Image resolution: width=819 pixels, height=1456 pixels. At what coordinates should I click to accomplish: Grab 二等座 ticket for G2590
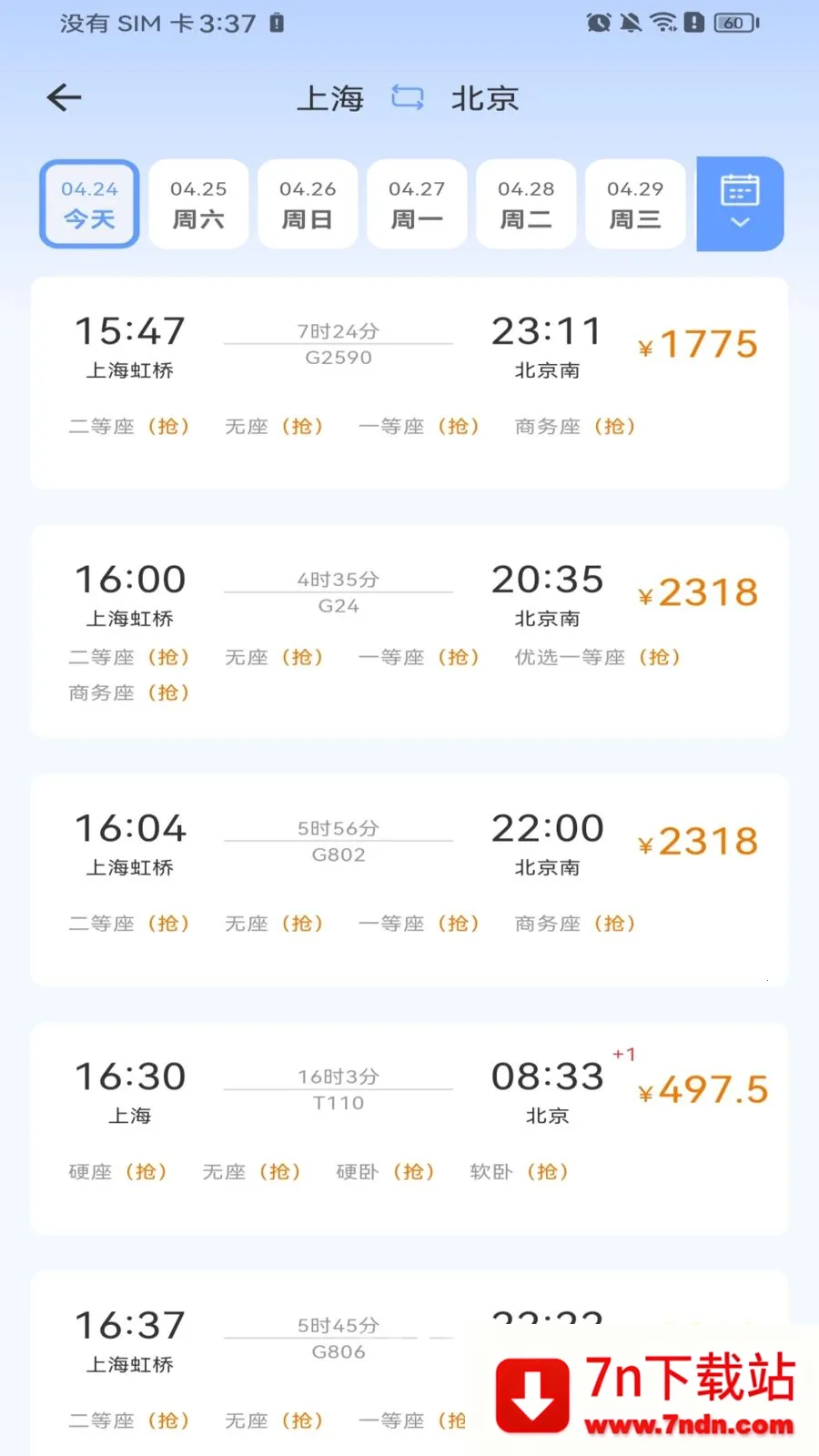point(129,426)
